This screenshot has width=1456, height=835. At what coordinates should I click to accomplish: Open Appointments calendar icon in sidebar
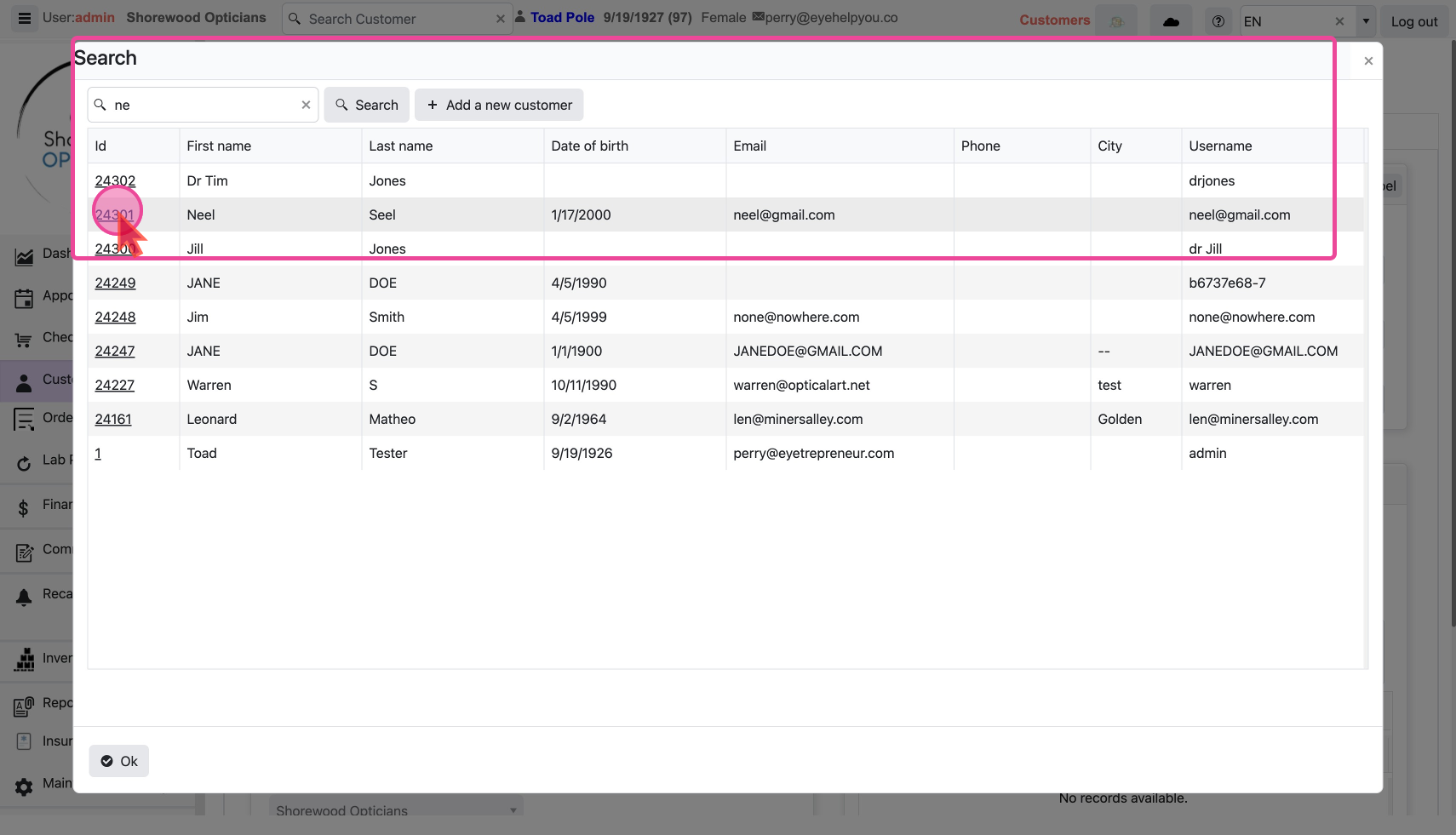(x=24, y=297)
